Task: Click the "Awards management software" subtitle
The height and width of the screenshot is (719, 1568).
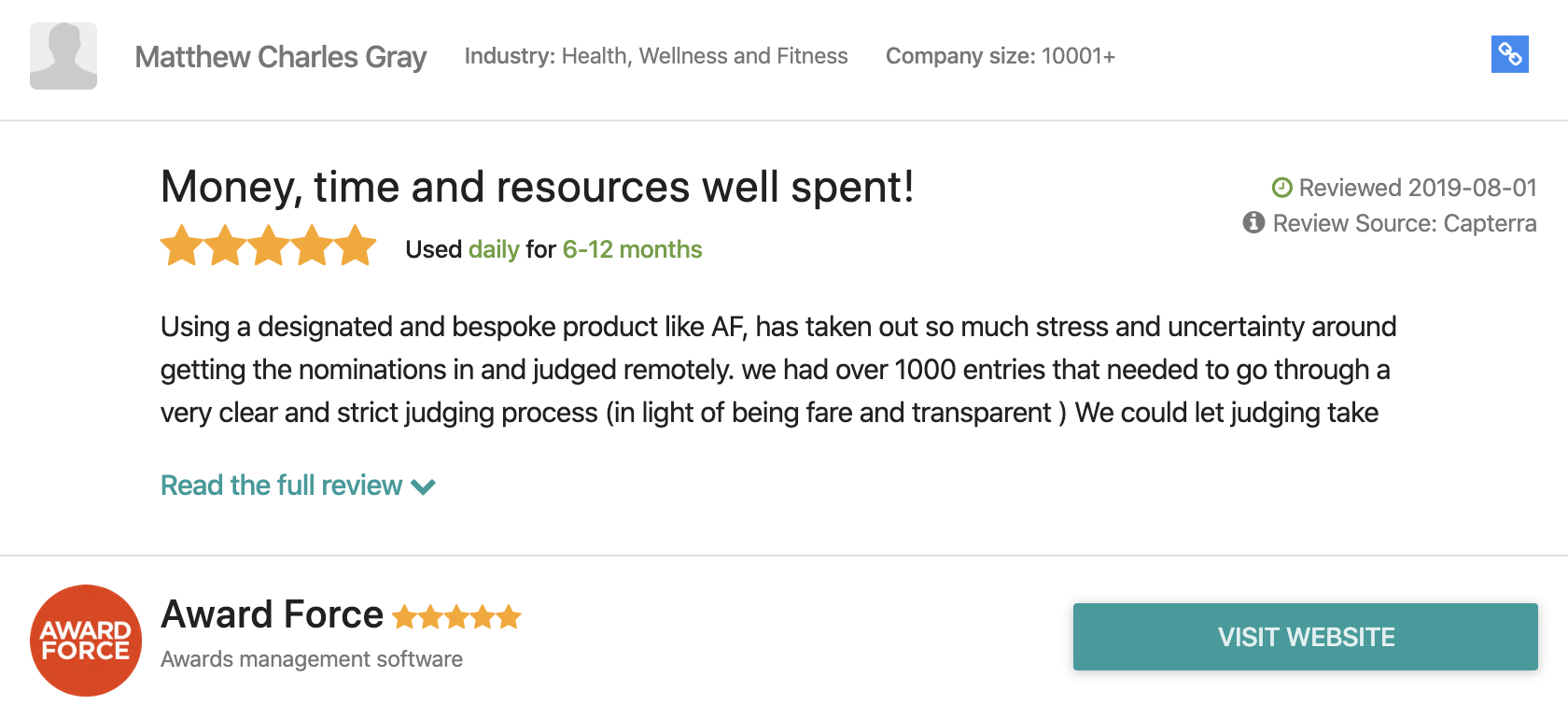Action: click(x=312, y=659)
